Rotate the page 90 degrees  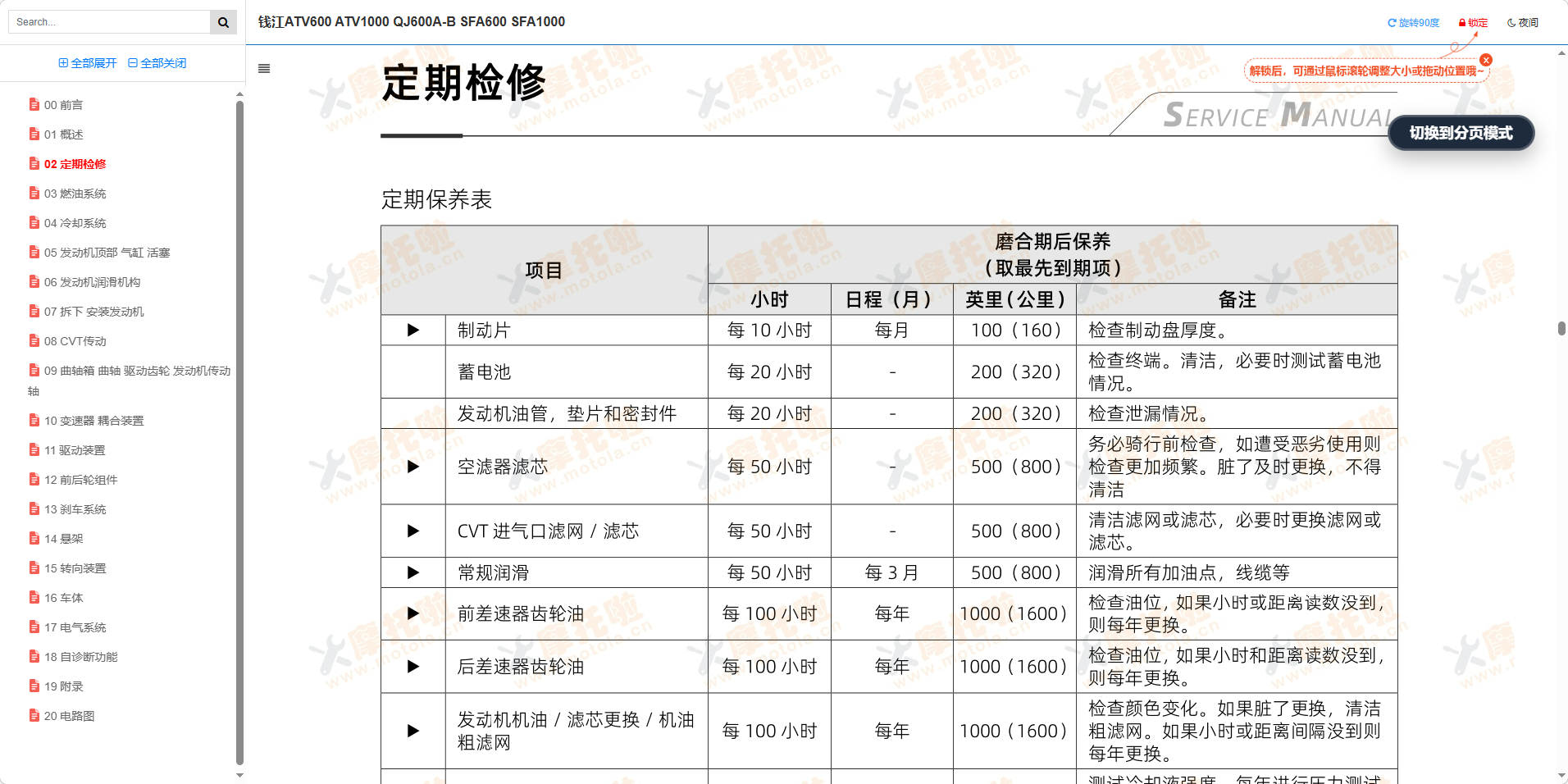pos(1413,23)
